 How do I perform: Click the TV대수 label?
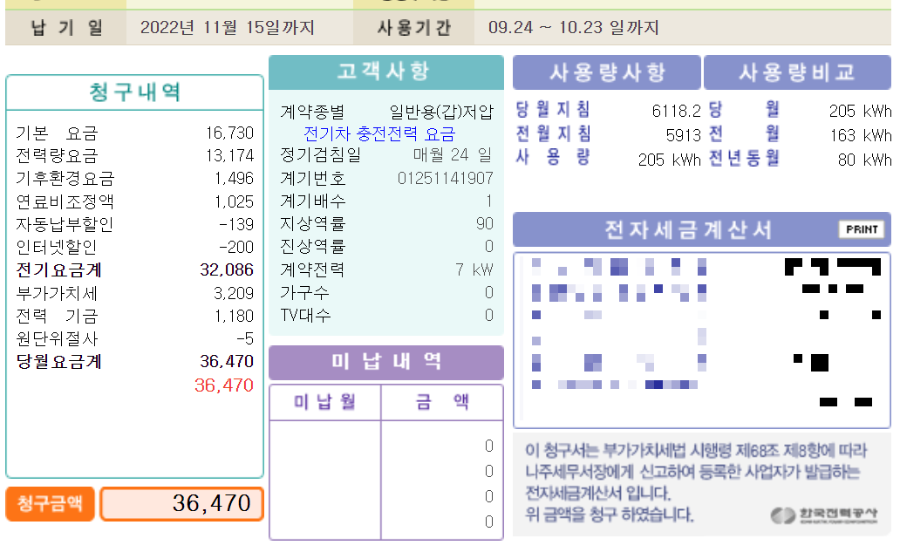click(305, 316)
